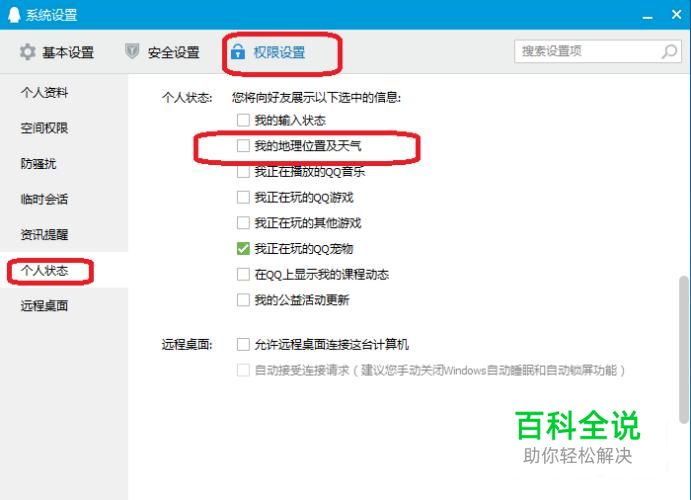
Task: Choose 资讯提醒 in the sidebar
Action: (x=45, y=234)
